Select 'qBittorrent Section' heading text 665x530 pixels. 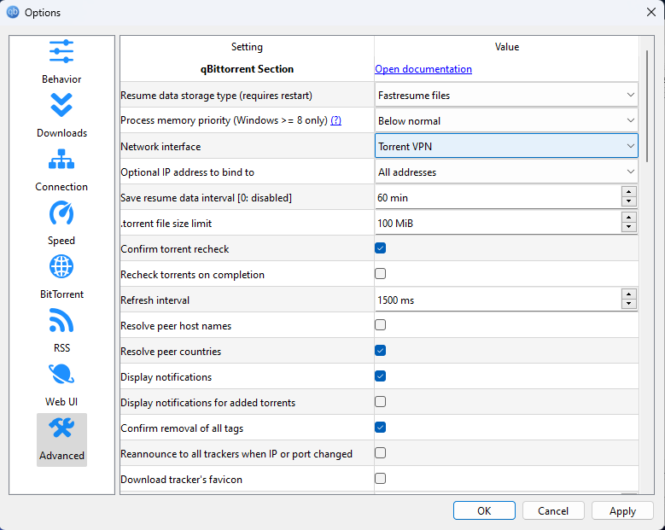coord(247,69)
